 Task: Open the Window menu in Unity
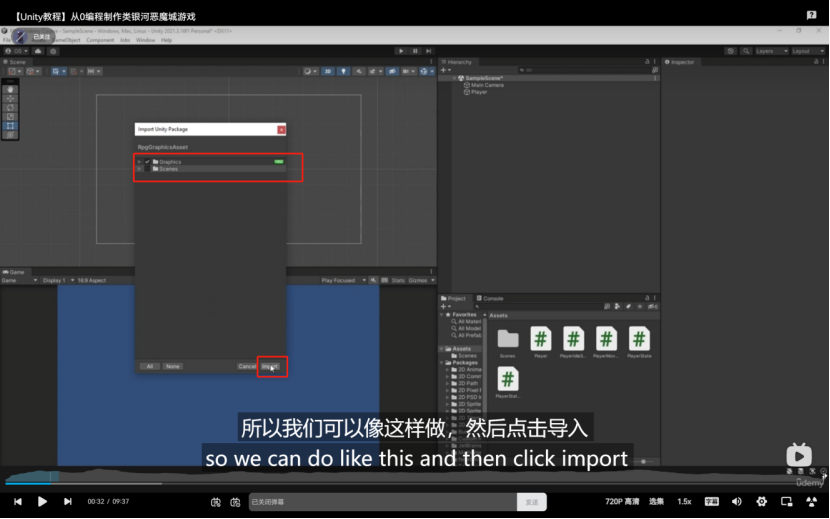click(145, 40)
